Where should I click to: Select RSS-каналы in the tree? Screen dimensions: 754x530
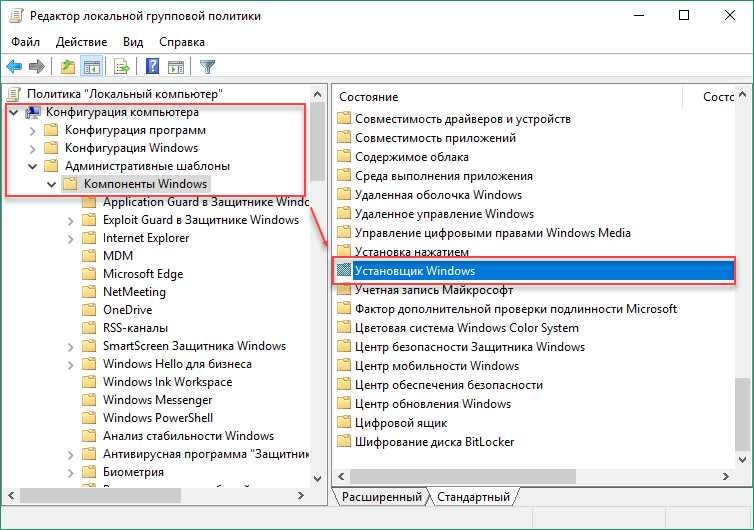(x=135, y=328)
